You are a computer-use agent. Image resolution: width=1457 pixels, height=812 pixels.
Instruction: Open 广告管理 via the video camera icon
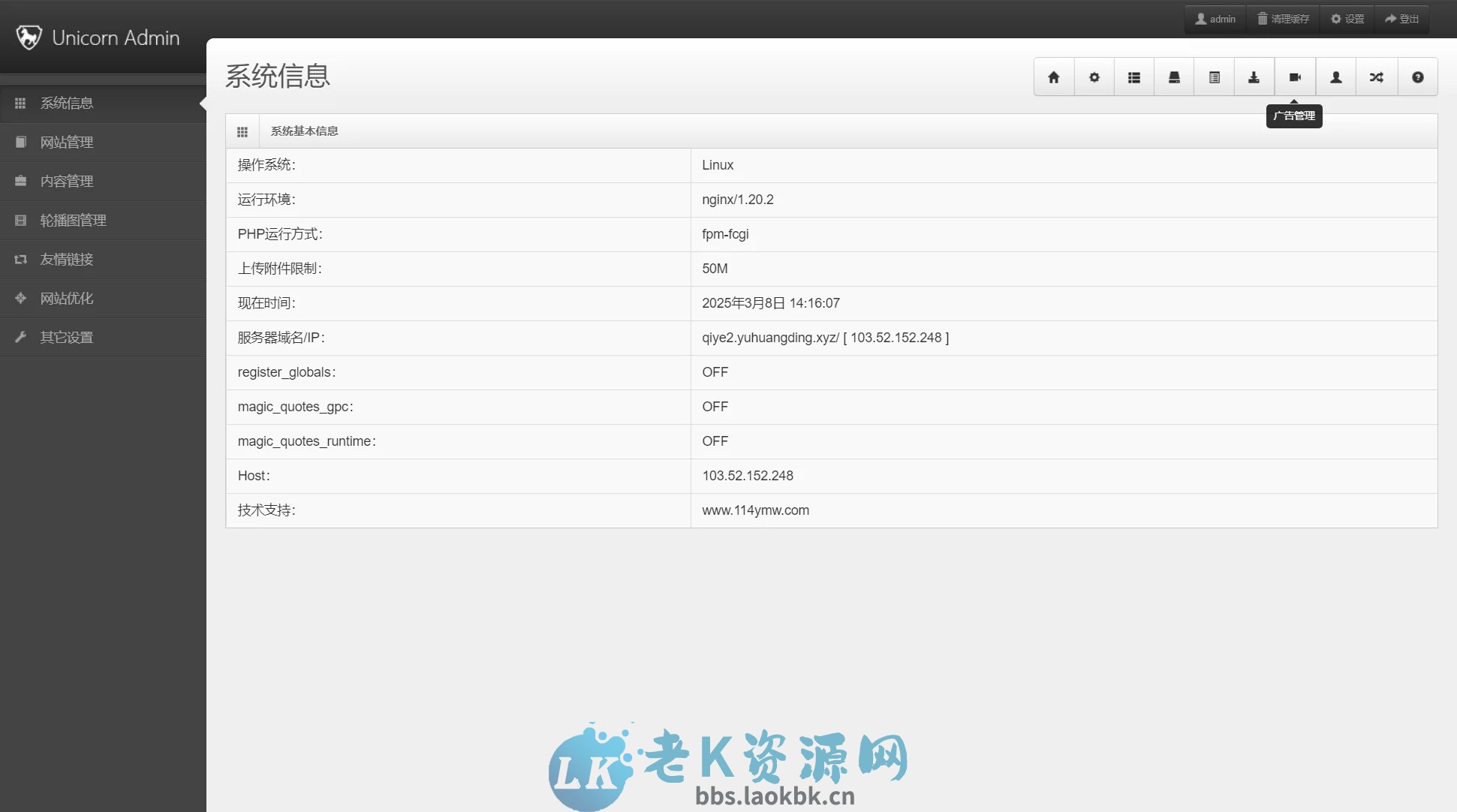[x=1294, y=77]
